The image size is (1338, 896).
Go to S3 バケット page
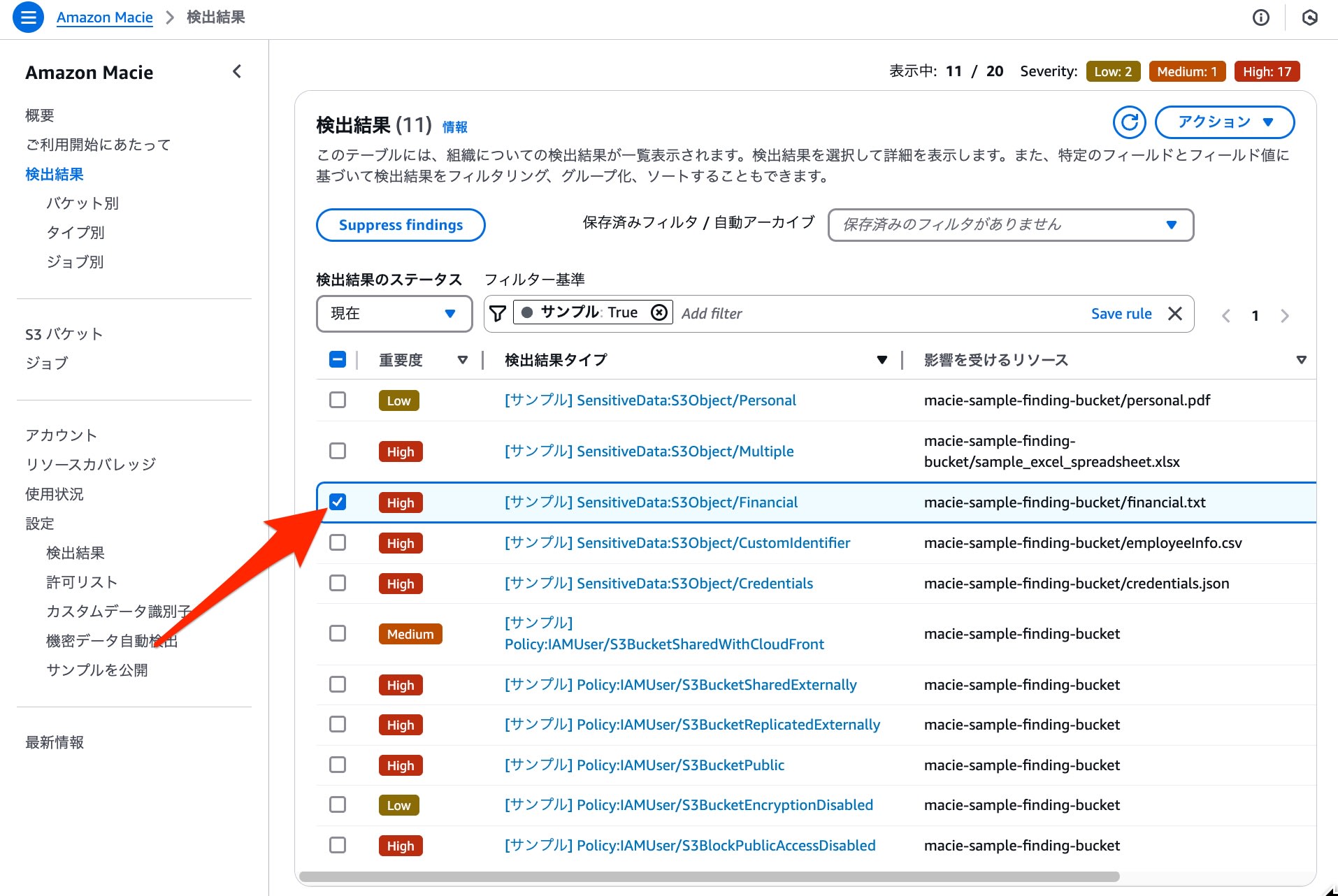(64, 334)
